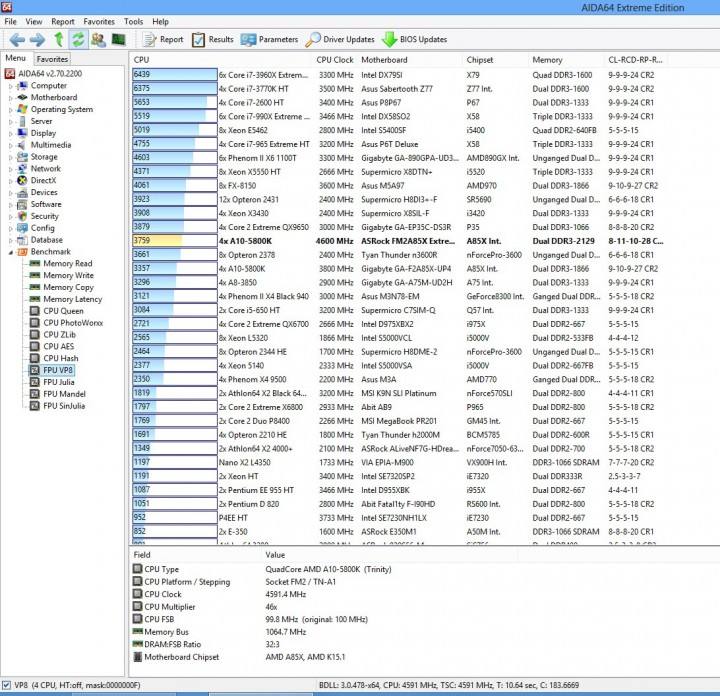Expand the Motherboard tree node
Screen dimensions: 720x696
coord(11,98)
